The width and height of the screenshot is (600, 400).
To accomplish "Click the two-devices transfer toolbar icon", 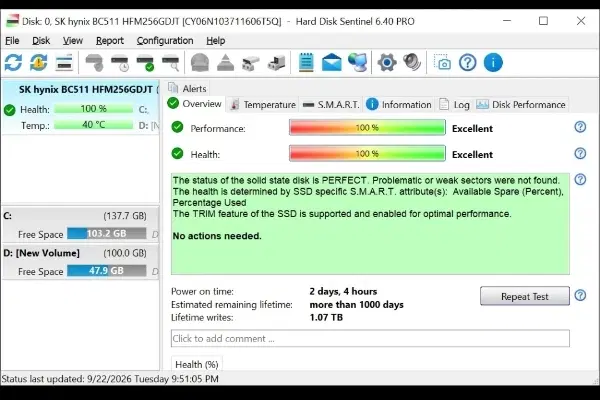I will 251,63.
